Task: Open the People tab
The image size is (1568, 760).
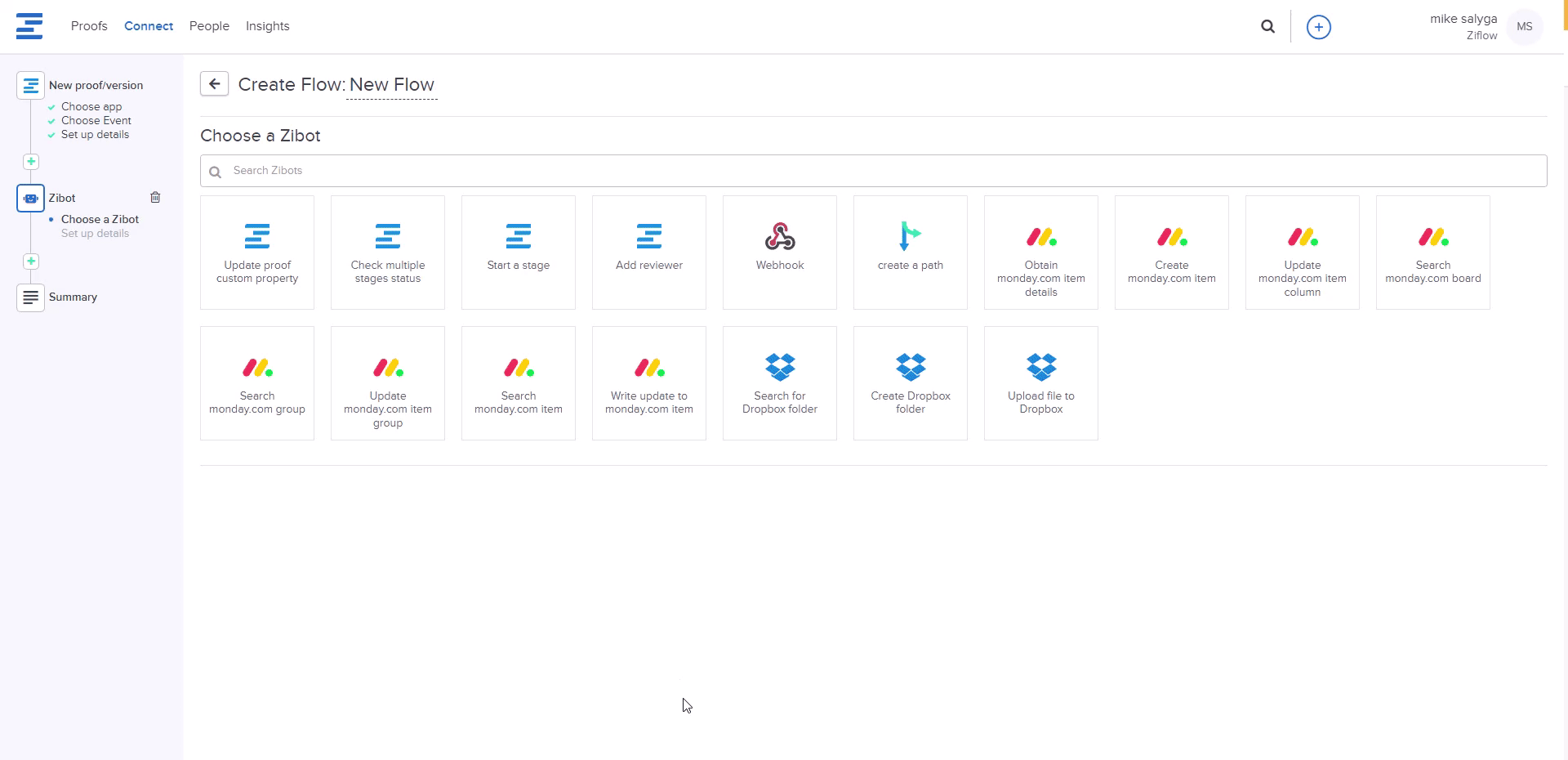Action: [x=209, y=26]
